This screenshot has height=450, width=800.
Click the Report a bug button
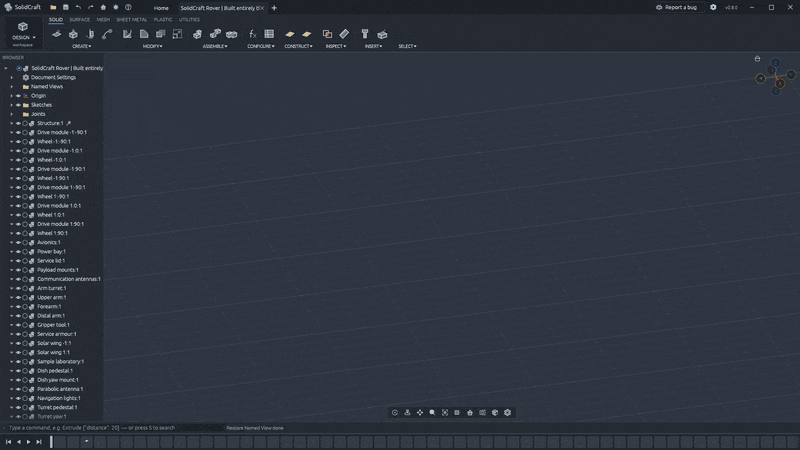[677, 7]
